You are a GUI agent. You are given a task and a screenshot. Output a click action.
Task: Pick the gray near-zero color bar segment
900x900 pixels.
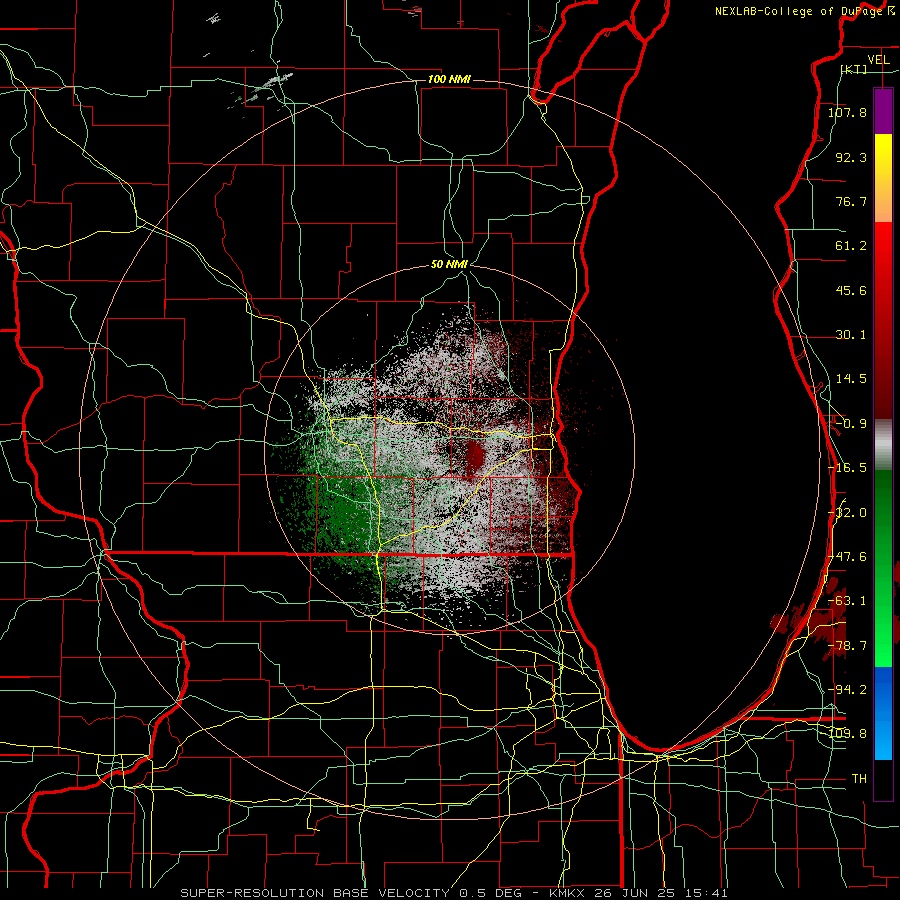coord(883,445)
